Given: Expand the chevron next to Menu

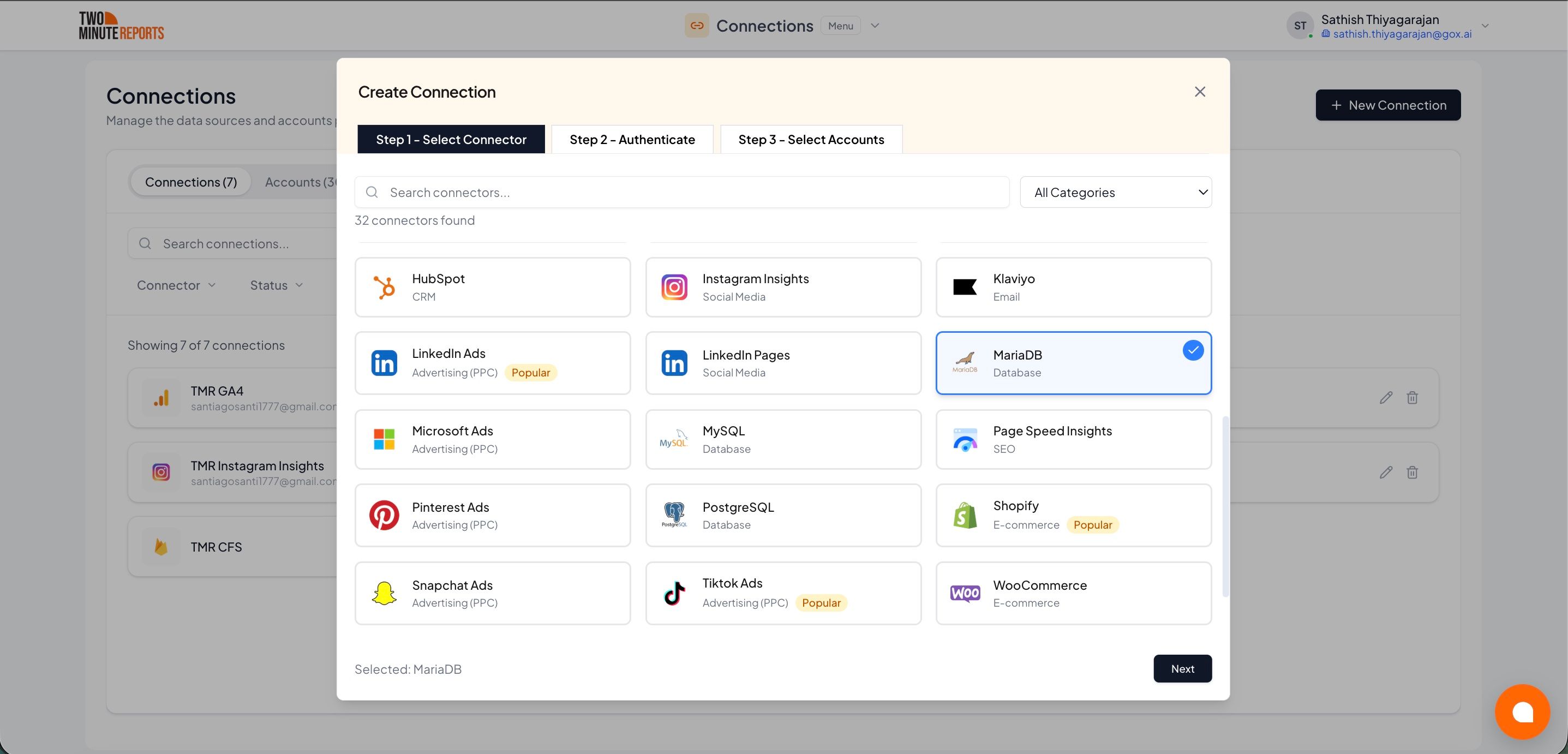Looking at the screenshot, I should [x=875, y=26].
